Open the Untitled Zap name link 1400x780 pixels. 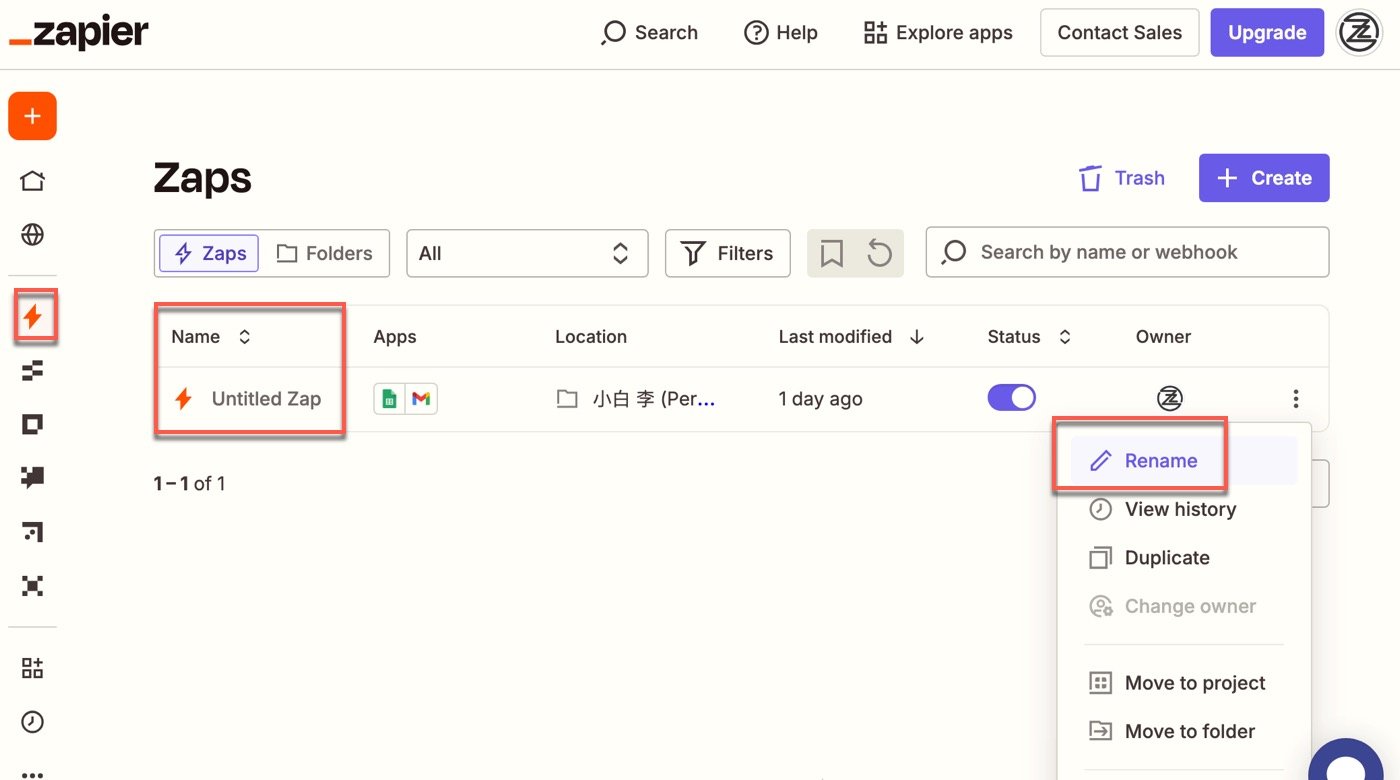tap(266, 399)
